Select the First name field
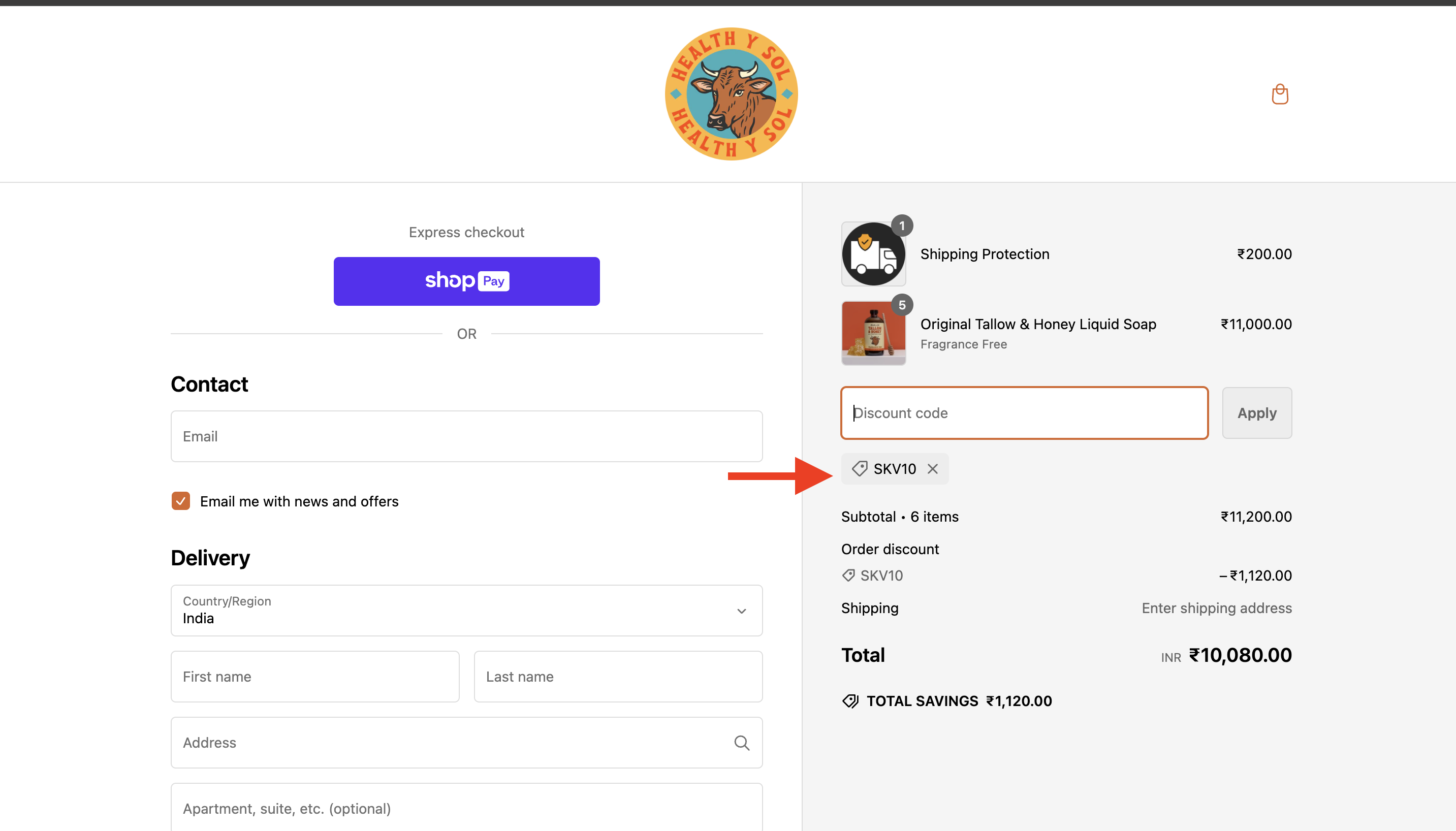This screenshot has height=831, width=1456. click(314, 676)
